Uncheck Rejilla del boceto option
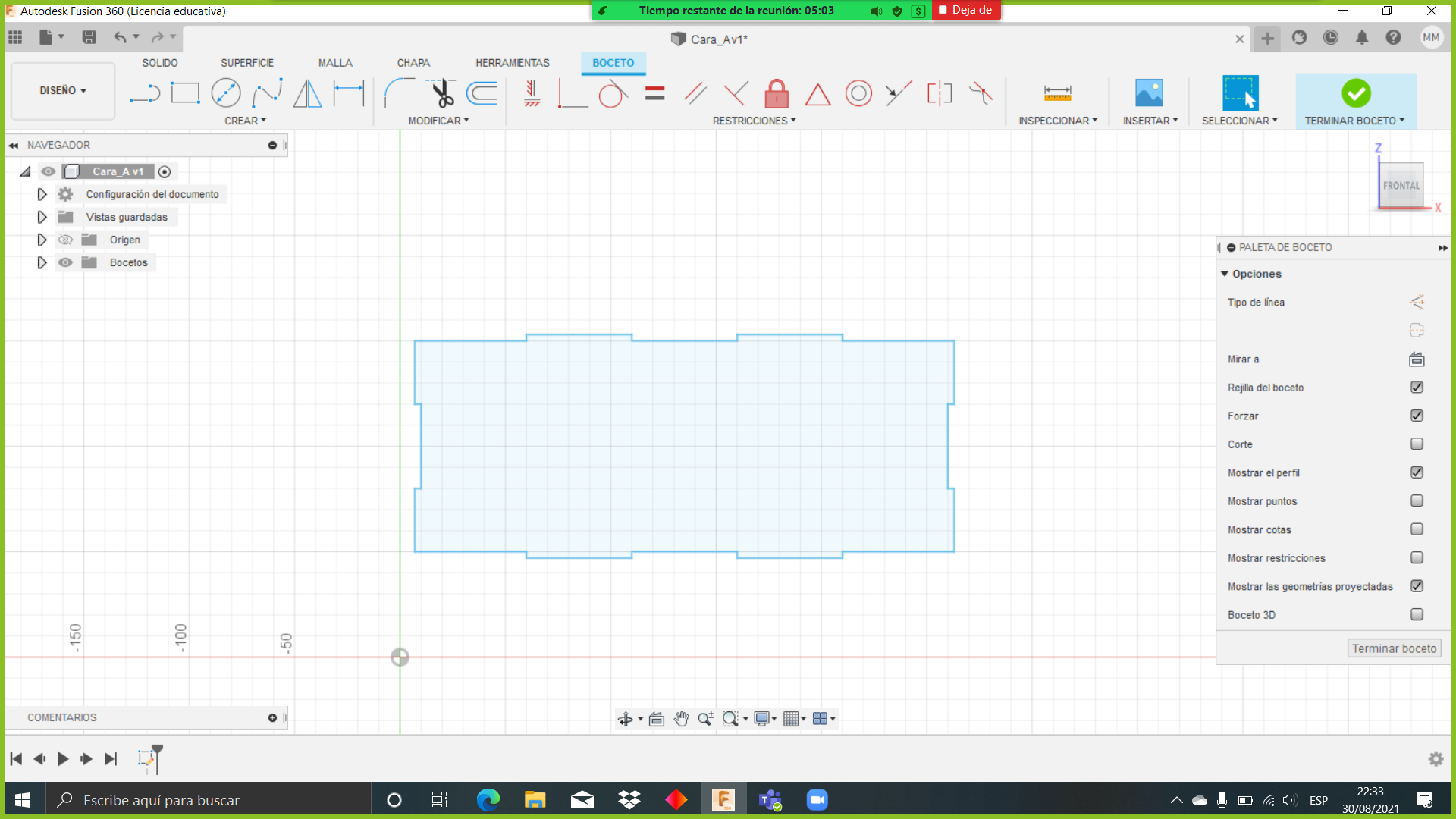1456x819 pixels. click(x=1417, y=388)
